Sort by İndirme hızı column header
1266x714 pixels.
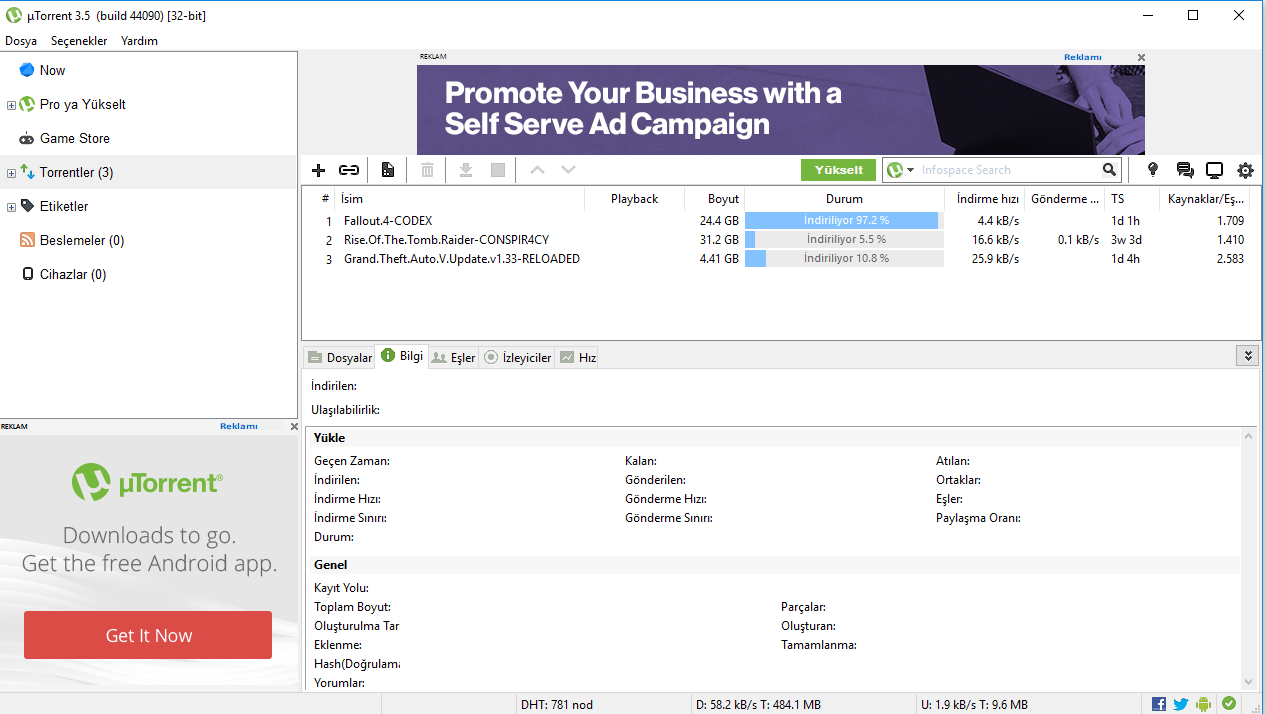[x=984, y=199]
